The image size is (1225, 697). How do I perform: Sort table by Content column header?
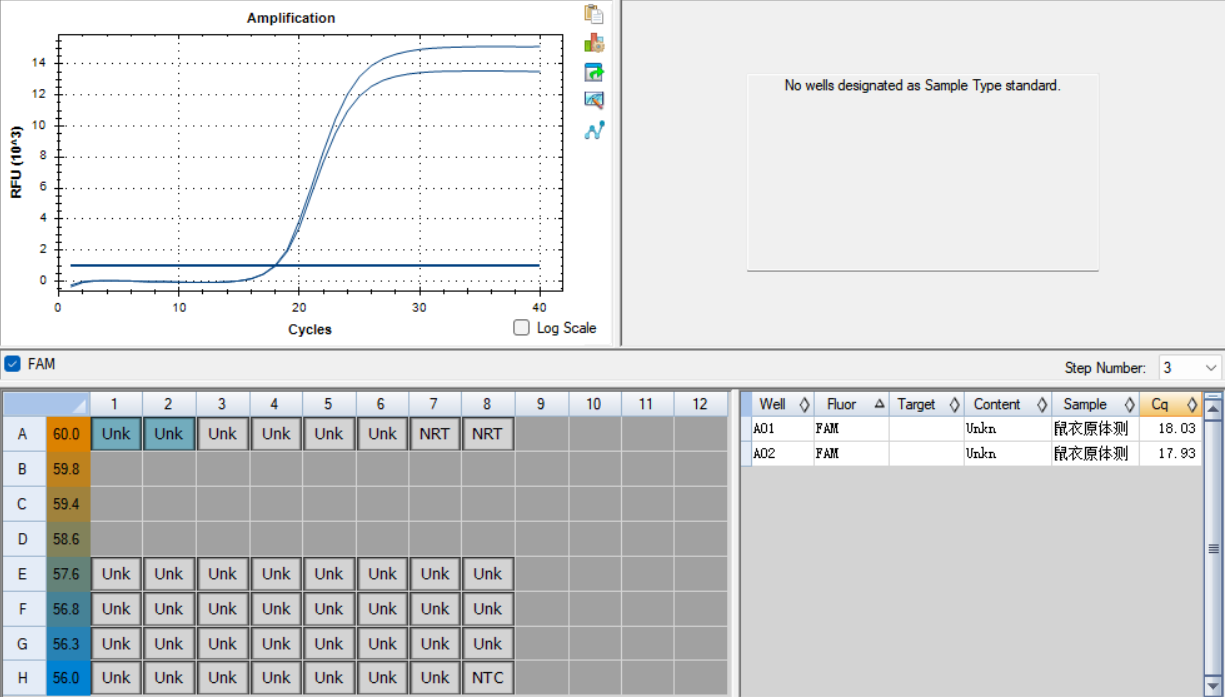tap(1008, 404)
